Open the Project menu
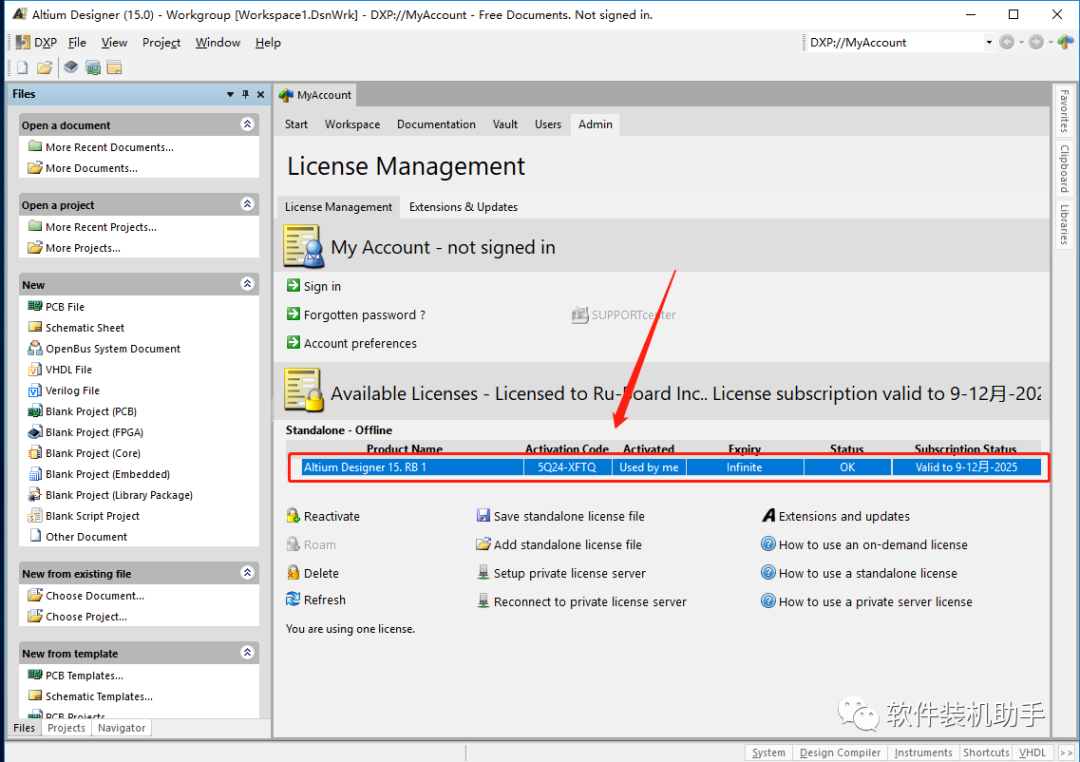This screenshot has height=762, width=1080. (161, 43)
